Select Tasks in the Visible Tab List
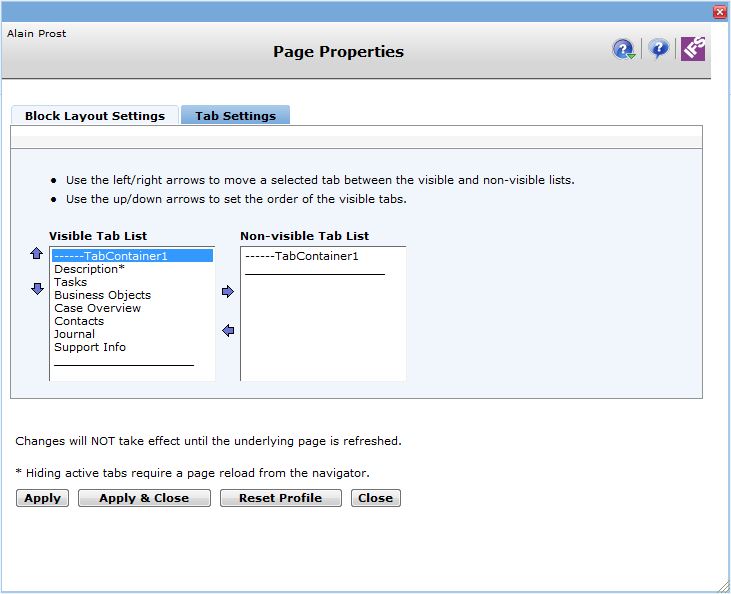 [71, 282]
